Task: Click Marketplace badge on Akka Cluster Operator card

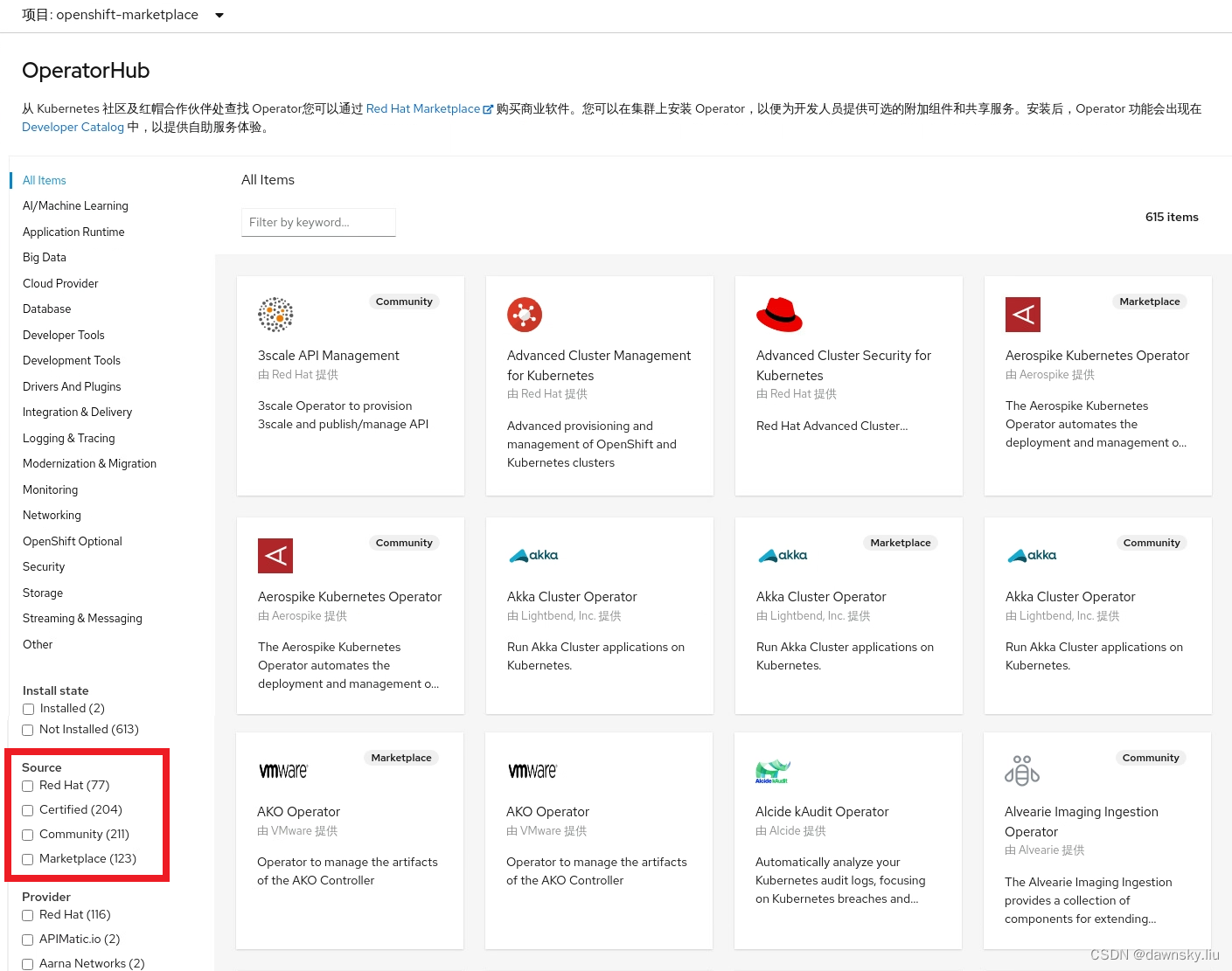Action: (x=901, y=543)
